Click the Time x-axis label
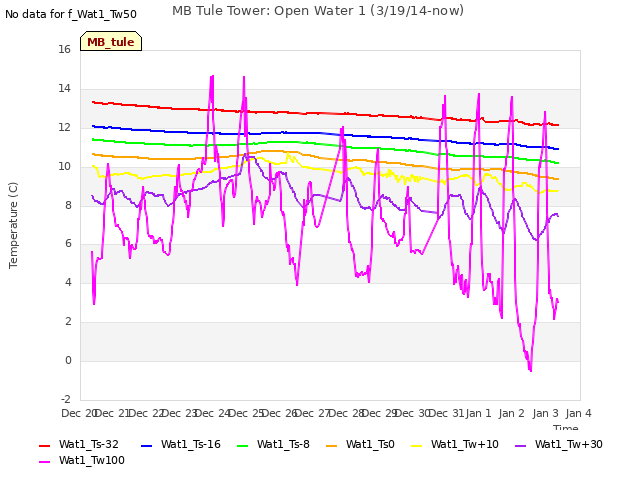 click(566, 427)
